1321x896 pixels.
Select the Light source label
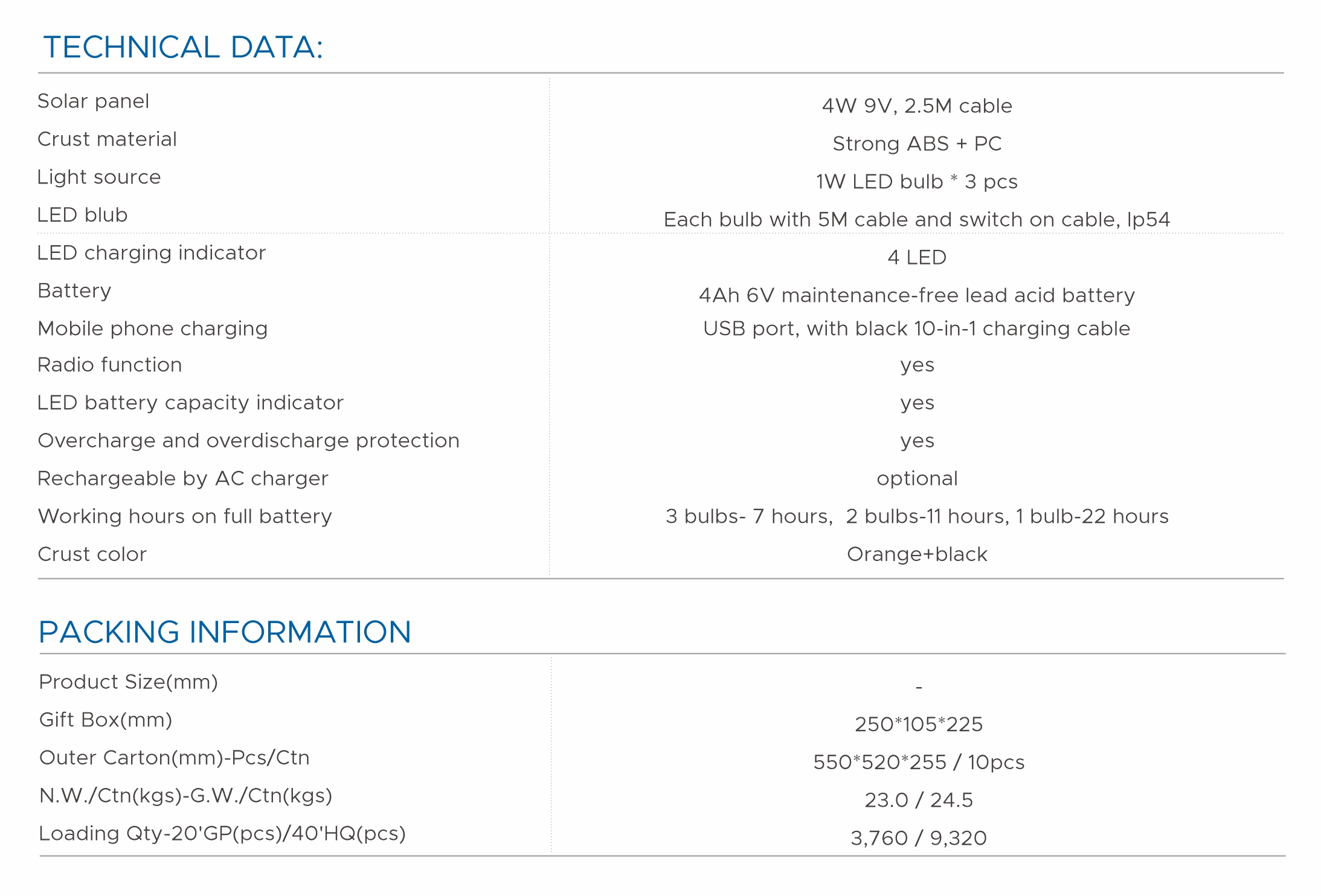coord(99,177)
